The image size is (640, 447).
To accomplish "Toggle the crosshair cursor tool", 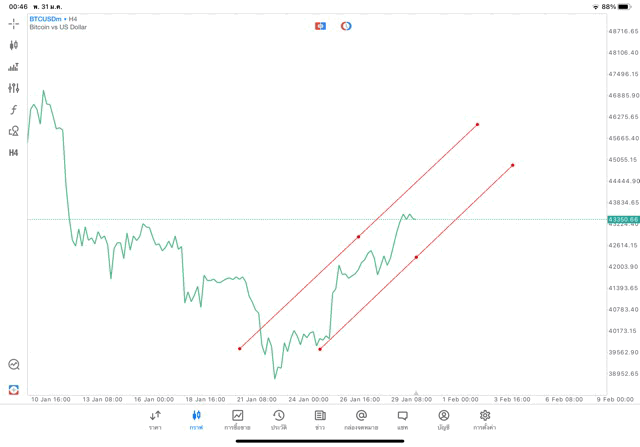I will click(14, 23).
